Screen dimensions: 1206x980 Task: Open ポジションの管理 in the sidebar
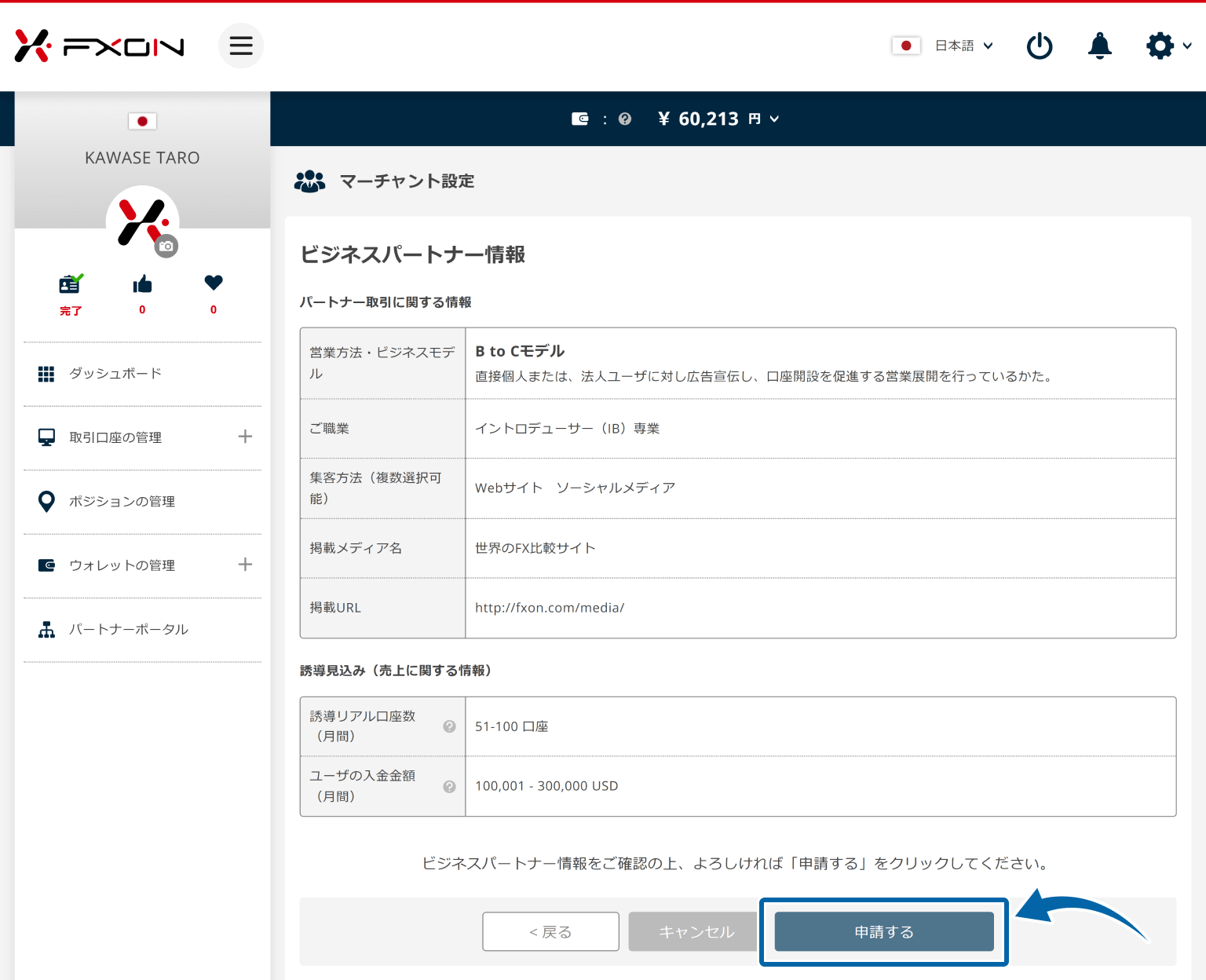point(142,502)
